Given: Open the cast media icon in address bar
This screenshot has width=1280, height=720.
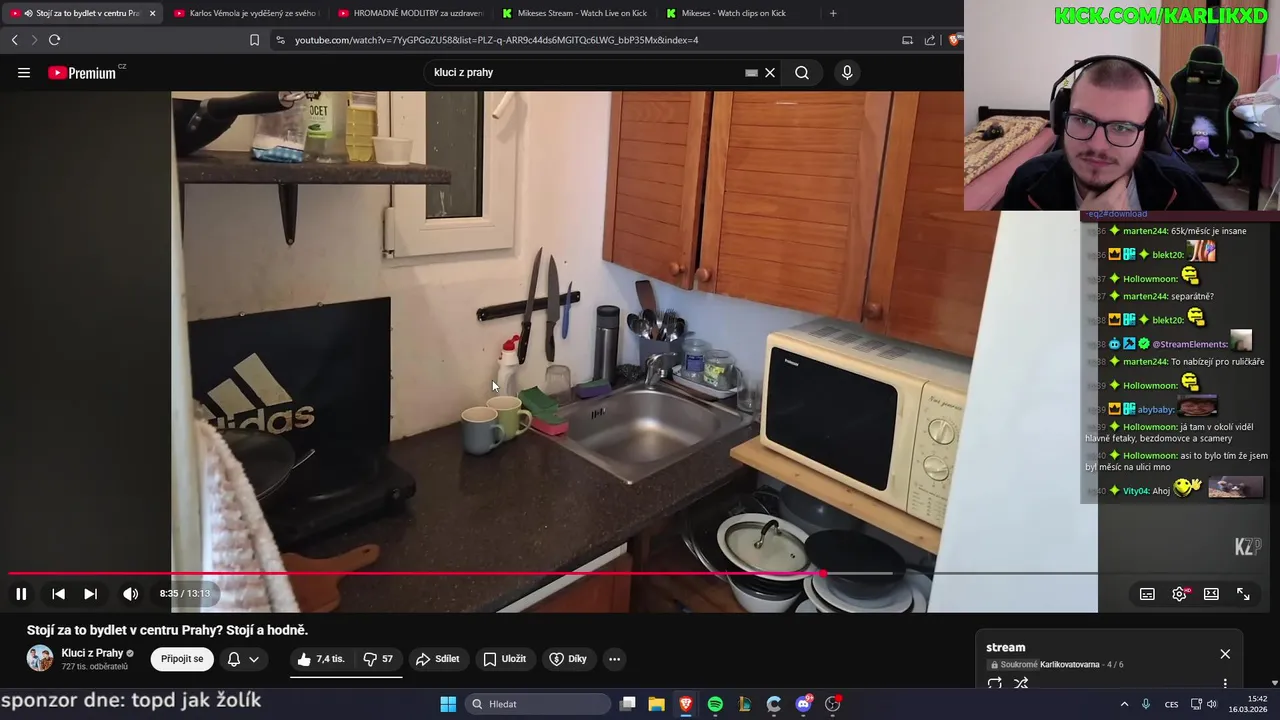Looking at the screenshot, I should [907, 40].
